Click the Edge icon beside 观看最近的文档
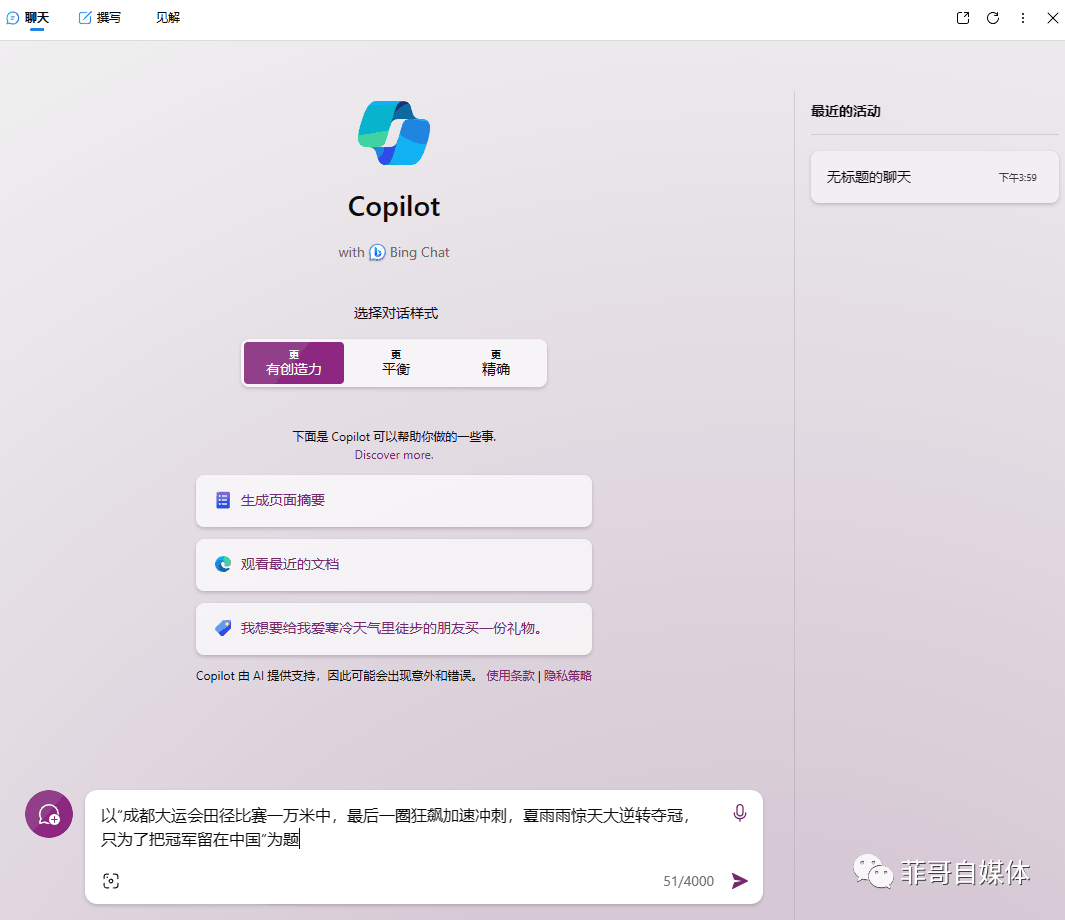Image resolution: width=1065 pixels, height=920 pixels. [x=223, y=564]
